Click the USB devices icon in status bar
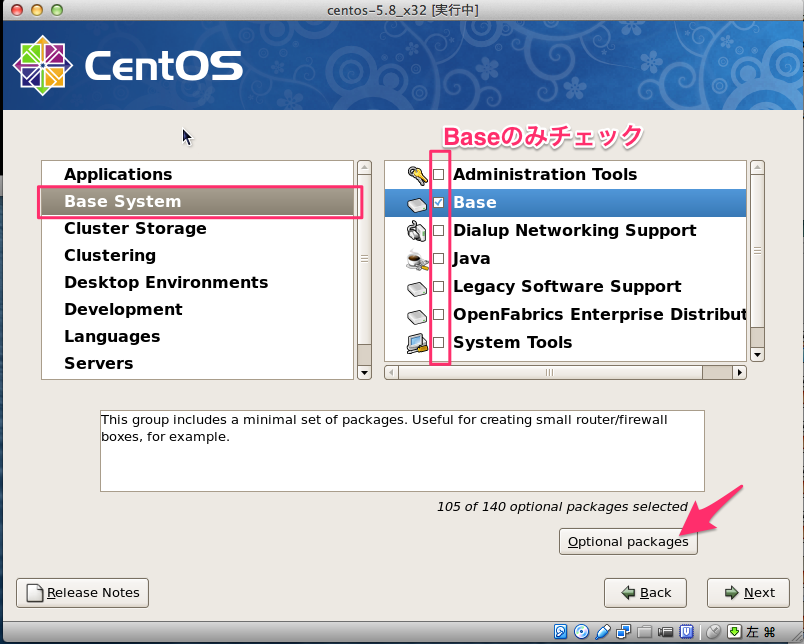Screen dimensions: 804x644 point(603,632)
